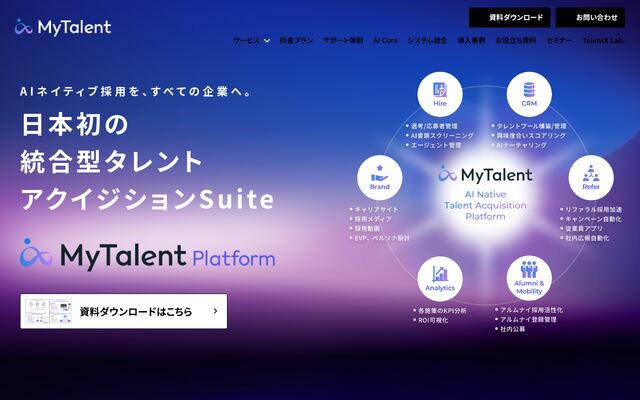The image size is (640, 400).
Task: Click the タレントプール構築/管理 bullet
Action: click(x=531, y=126)
